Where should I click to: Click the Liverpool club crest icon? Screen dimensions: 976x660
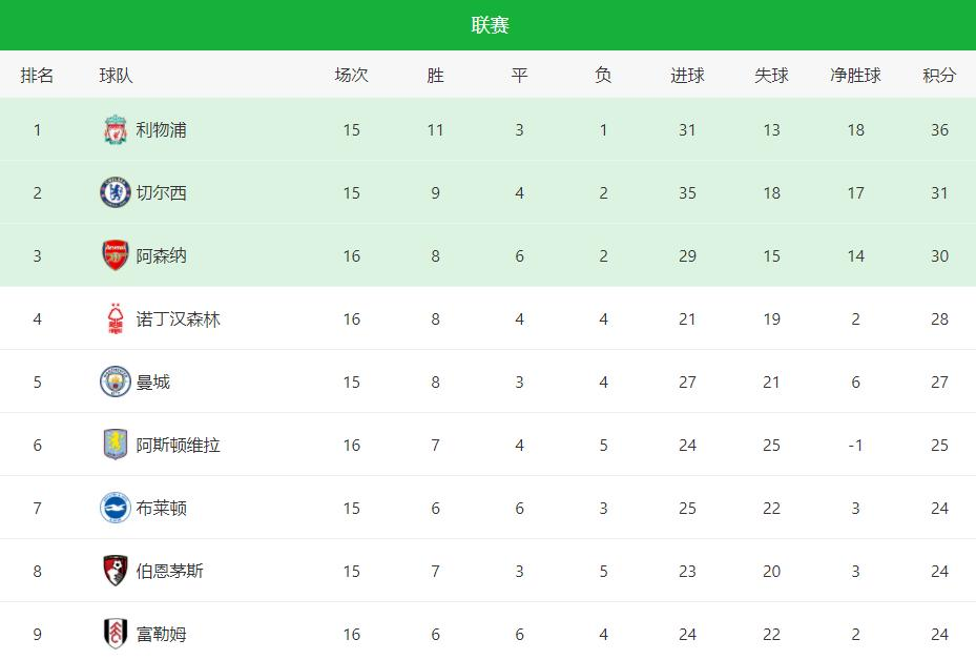(116, 130)
